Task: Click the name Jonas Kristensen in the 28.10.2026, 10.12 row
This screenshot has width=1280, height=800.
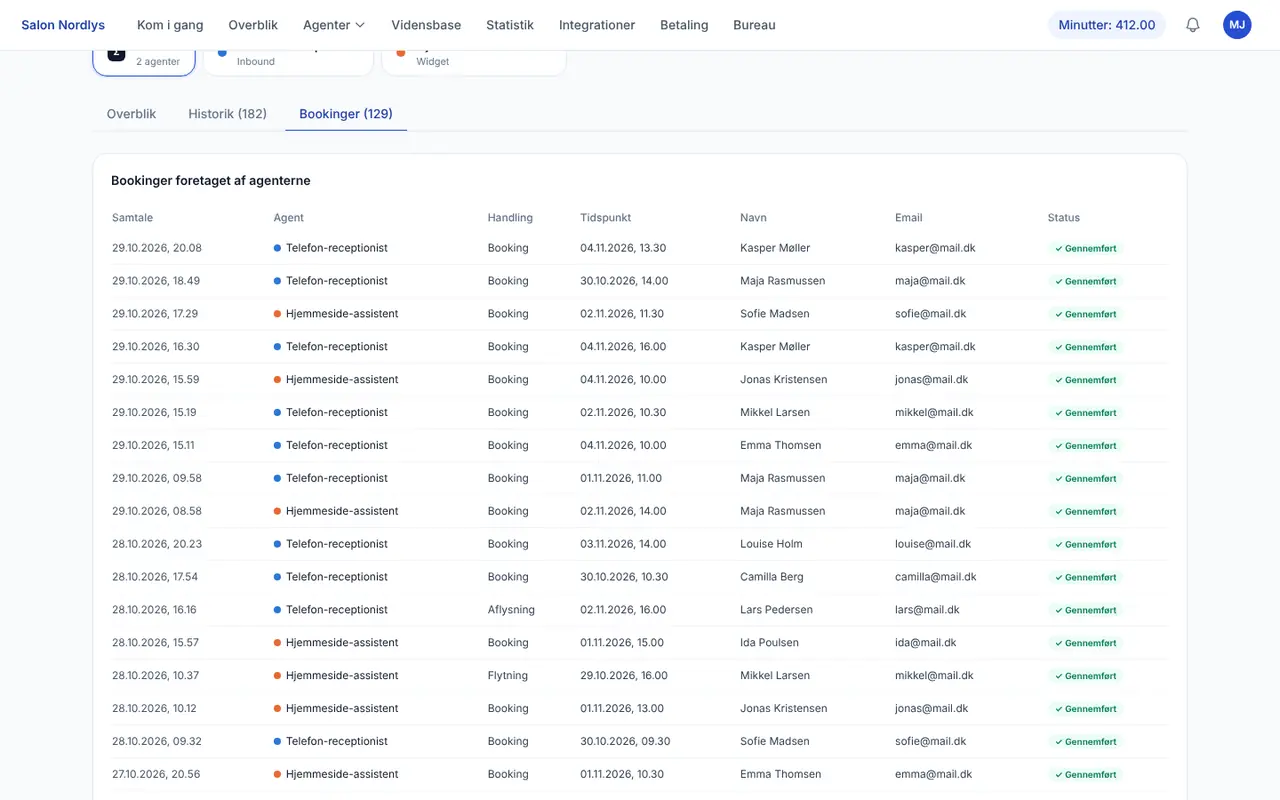Action: 784,710
